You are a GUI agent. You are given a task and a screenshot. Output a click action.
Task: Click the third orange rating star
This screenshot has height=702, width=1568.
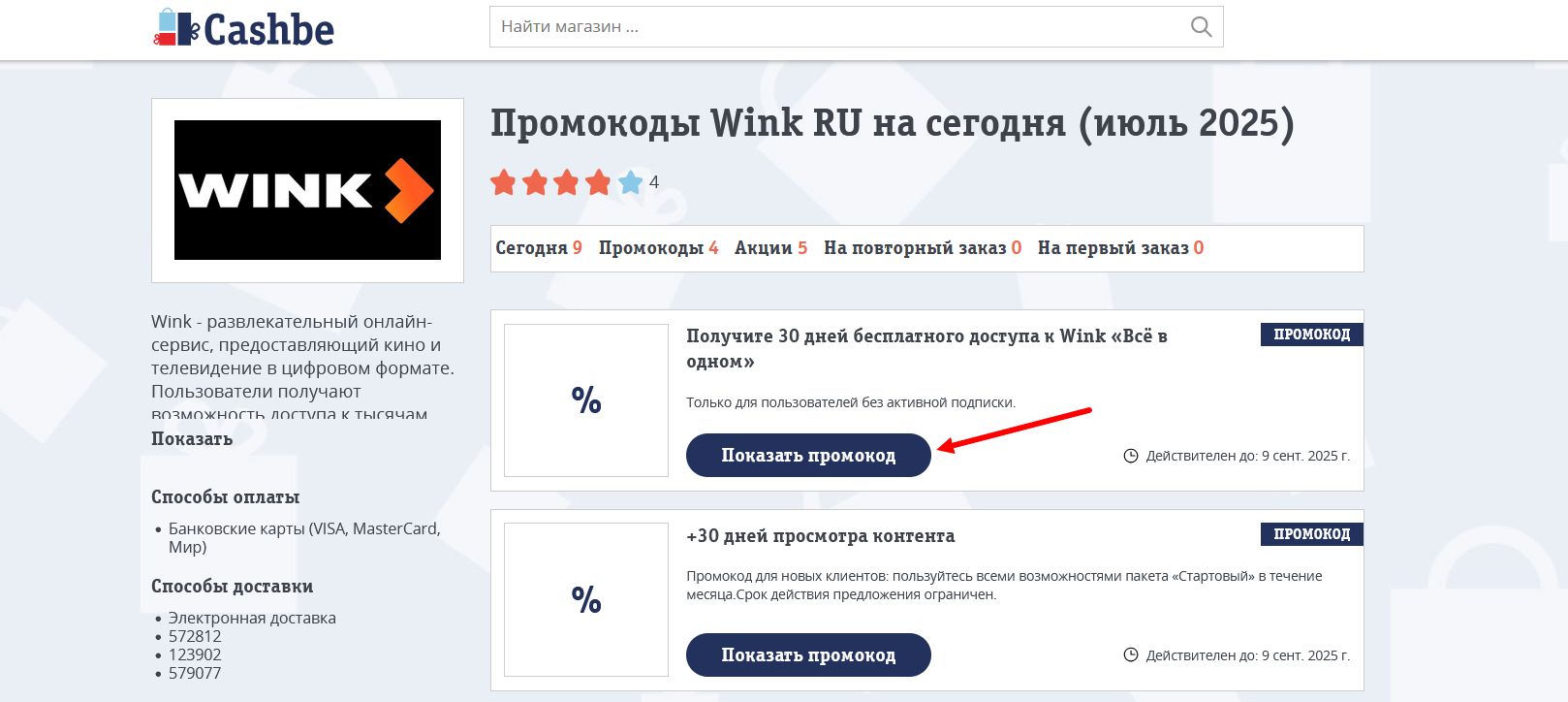pos(567,181)
